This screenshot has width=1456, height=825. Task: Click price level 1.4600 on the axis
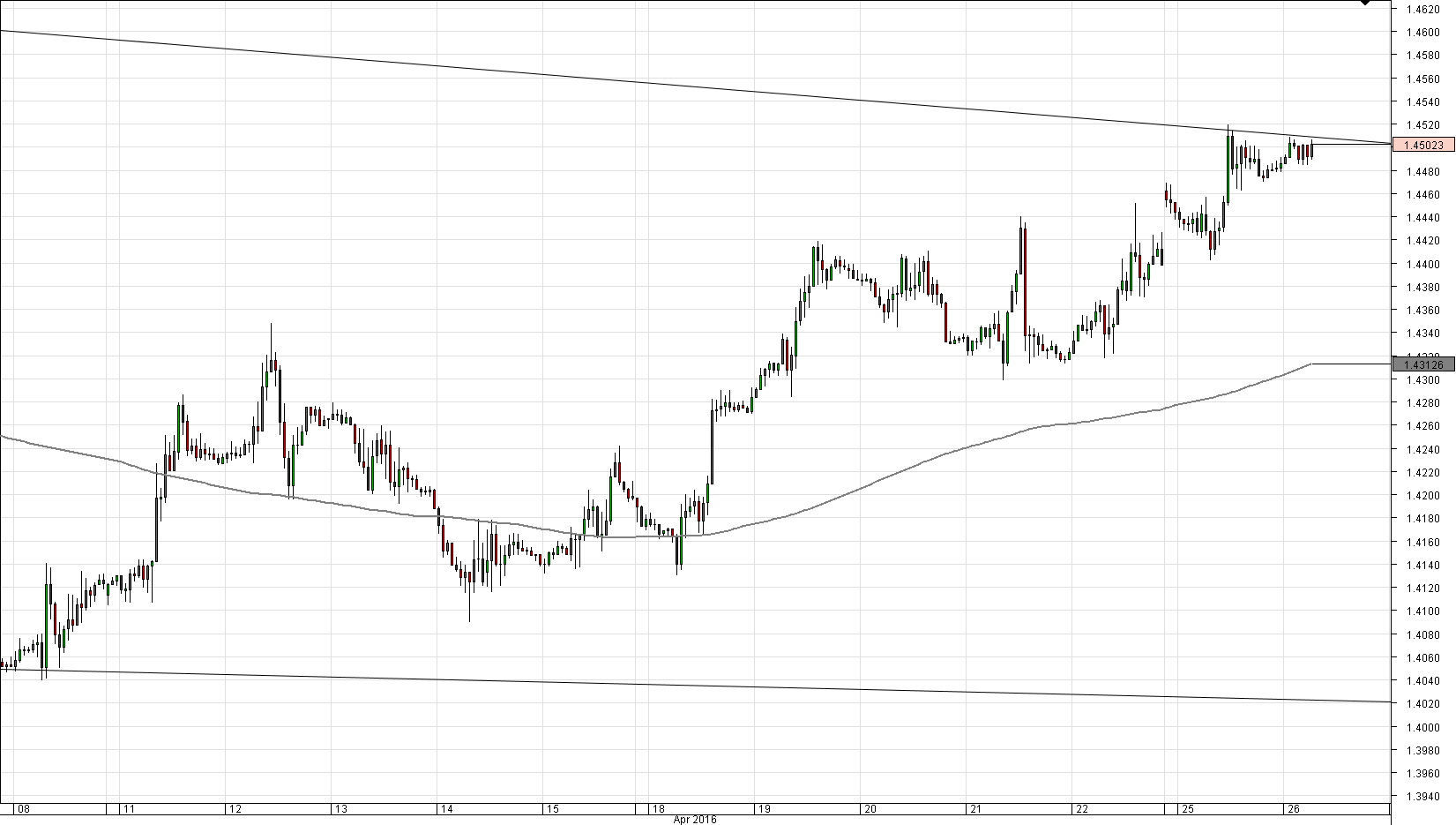[1425, 33]
